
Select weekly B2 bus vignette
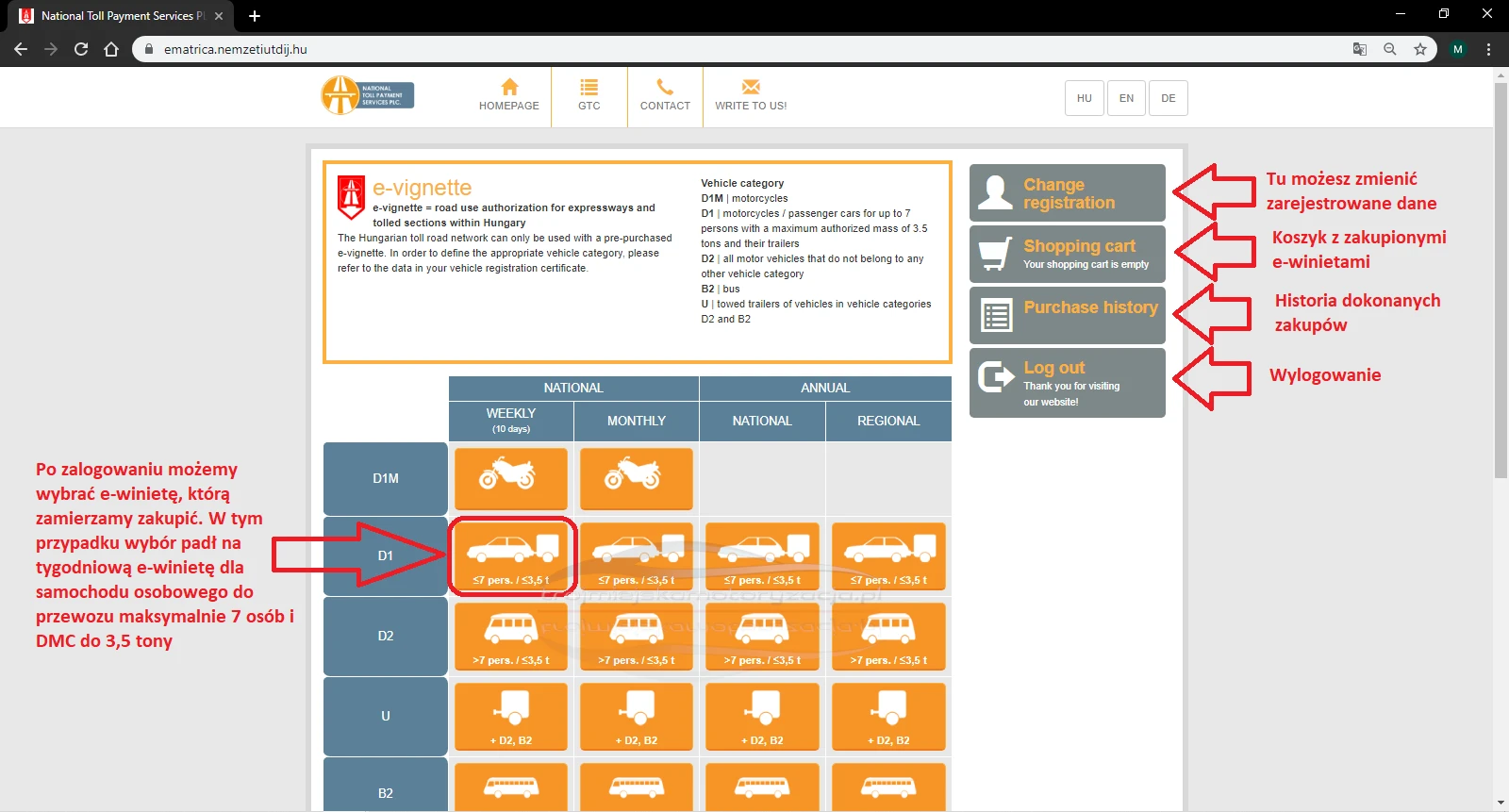(511, 787)
